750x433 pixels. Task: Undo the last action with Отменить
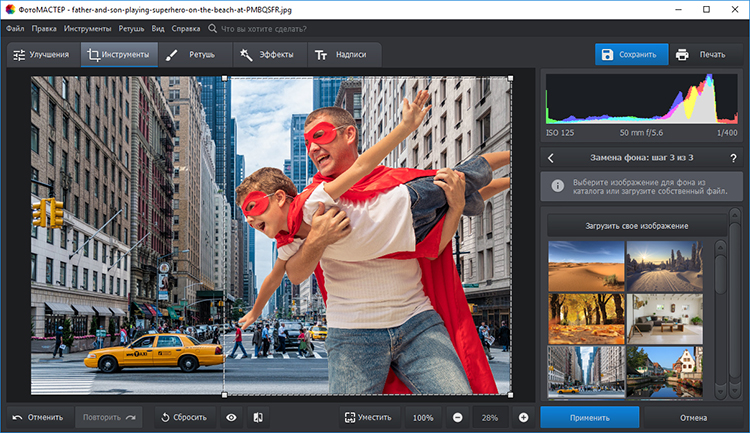click(38, 417)
